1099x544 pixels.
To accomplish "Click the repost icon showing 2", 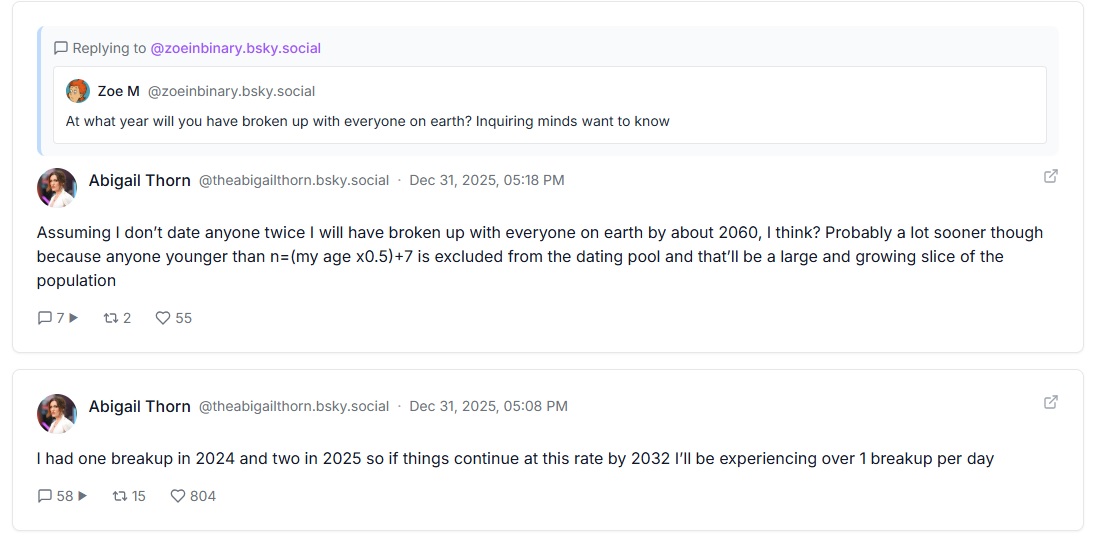I will [x=111, y=318].
